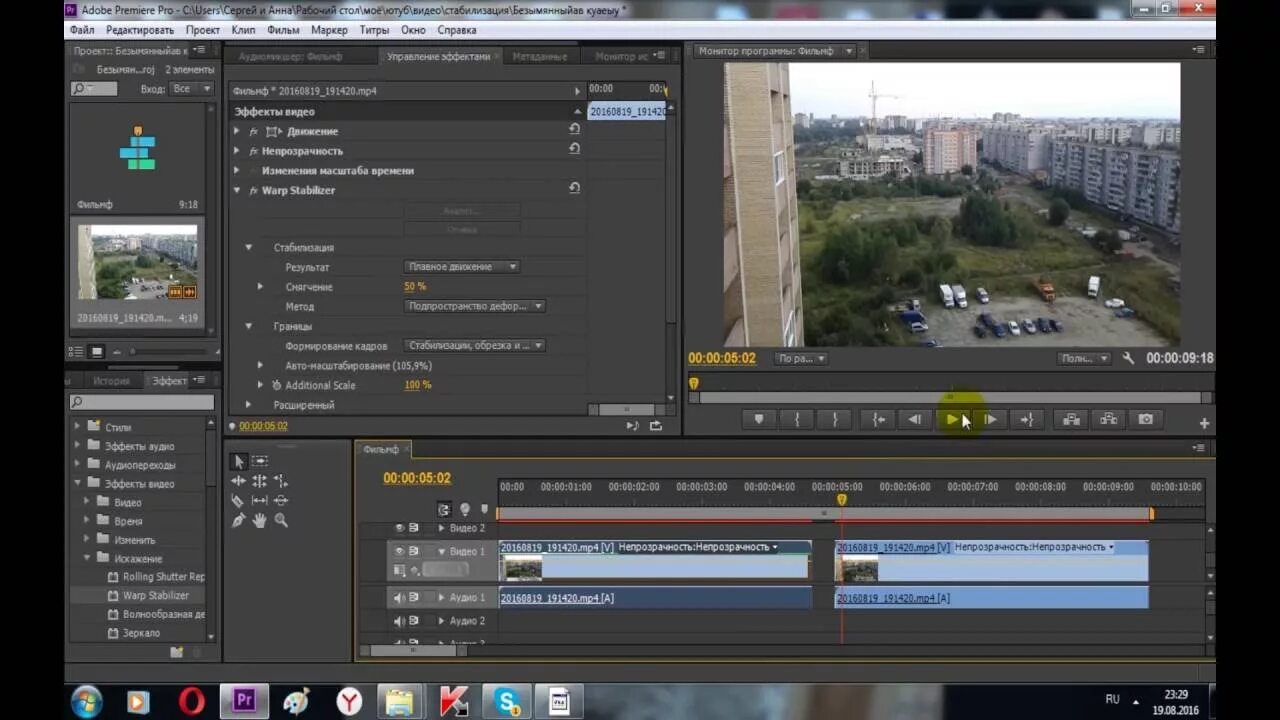The height and width of the screenshot is (720, 1280).
Task: Open Формирование кадров dropdown
Action: click(475, 345)
